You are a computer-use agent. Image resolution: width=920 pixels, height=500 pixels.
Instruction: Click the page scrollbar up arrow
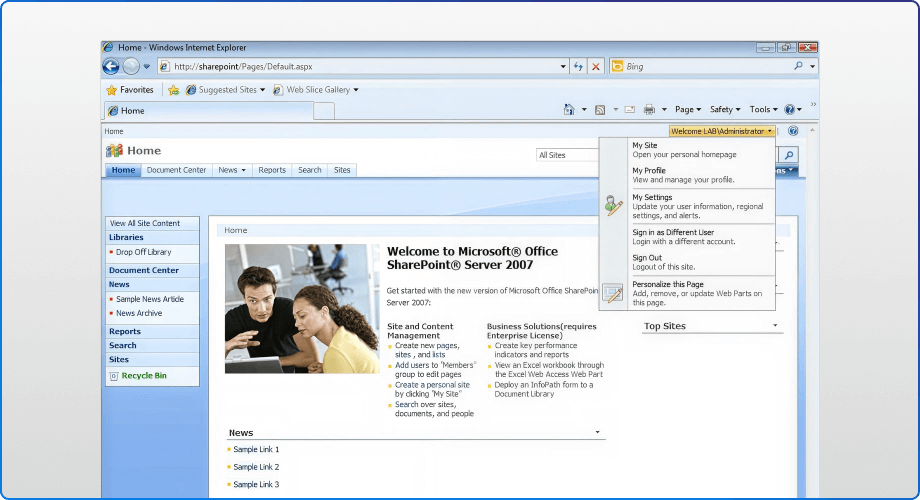tap(812, 130)
